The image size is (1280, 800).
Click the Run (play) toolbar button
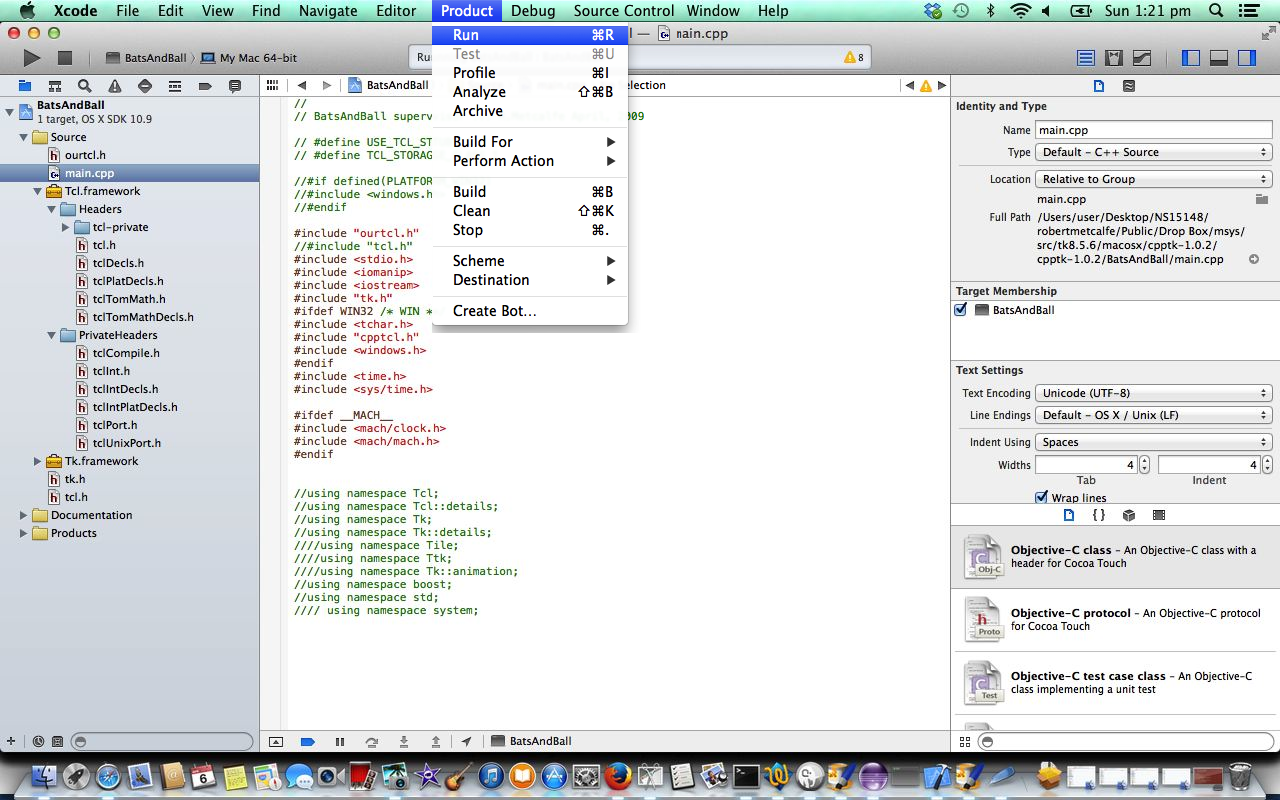point(32,58)
